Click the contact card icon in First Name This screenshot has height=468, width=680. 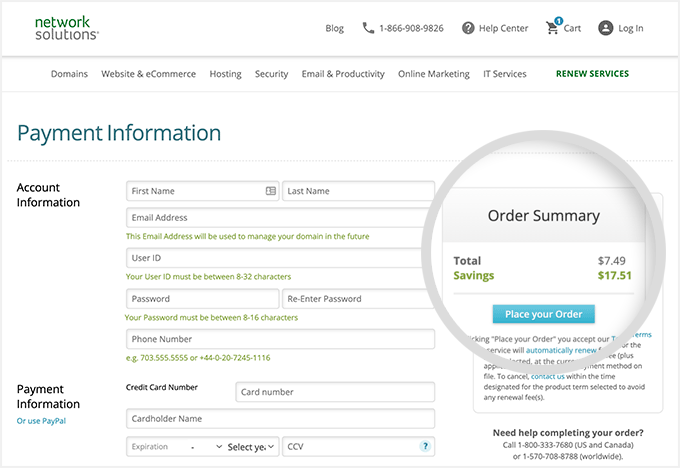[270, 191]
